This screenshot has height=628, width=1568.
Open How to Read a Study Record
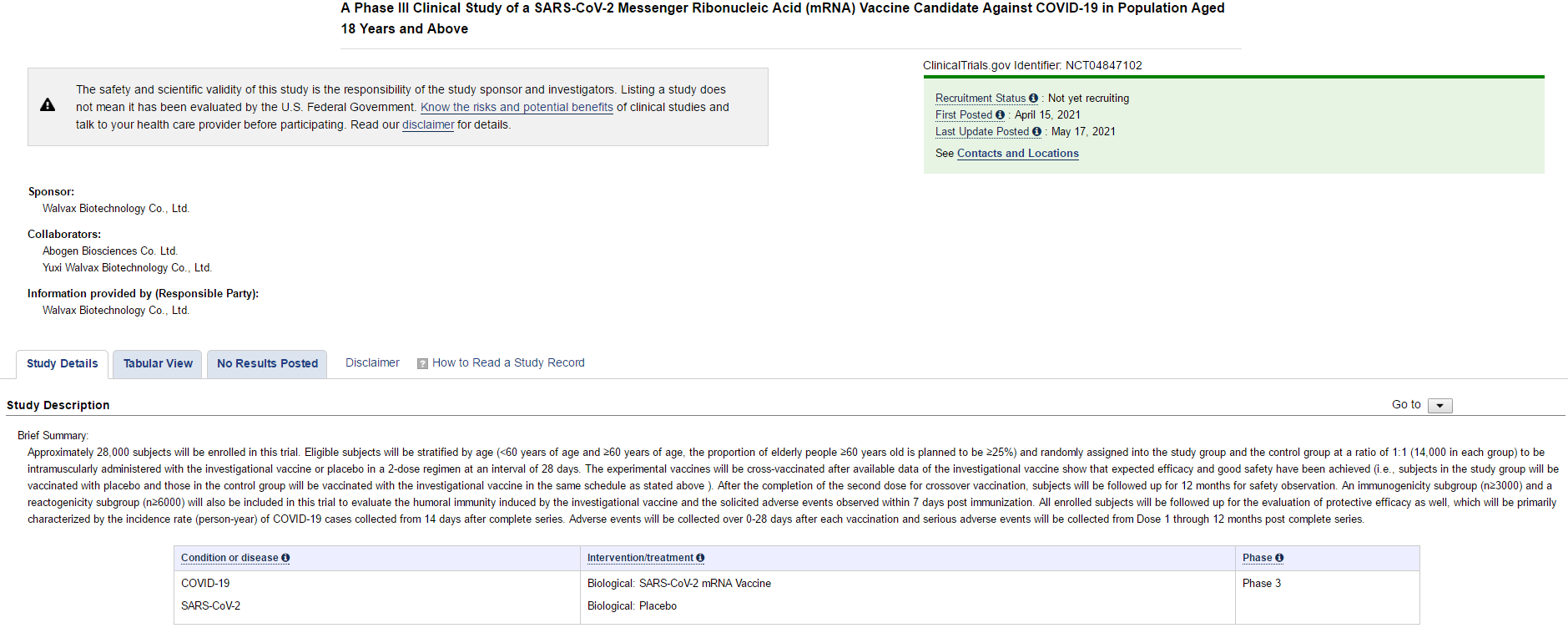(x=508, y=362)
